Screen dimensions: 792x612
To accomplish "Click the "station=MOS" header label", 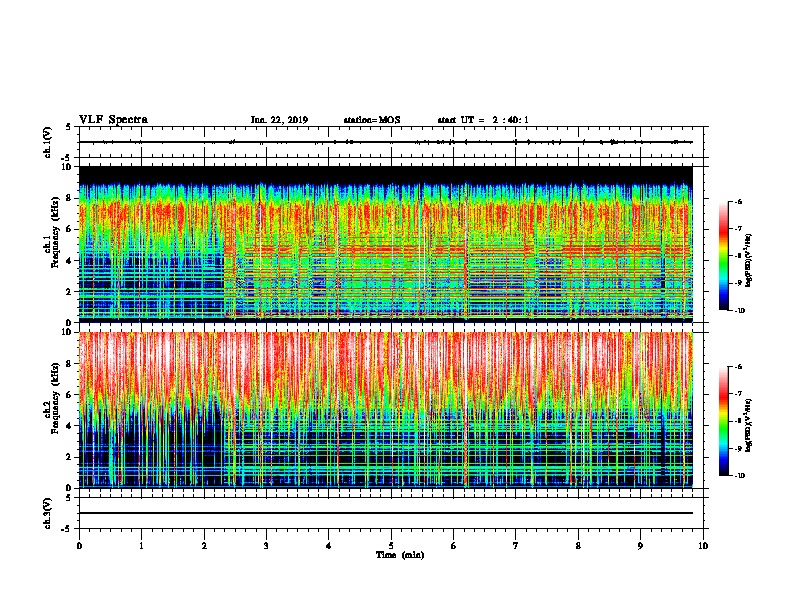I will coord(372,120).
